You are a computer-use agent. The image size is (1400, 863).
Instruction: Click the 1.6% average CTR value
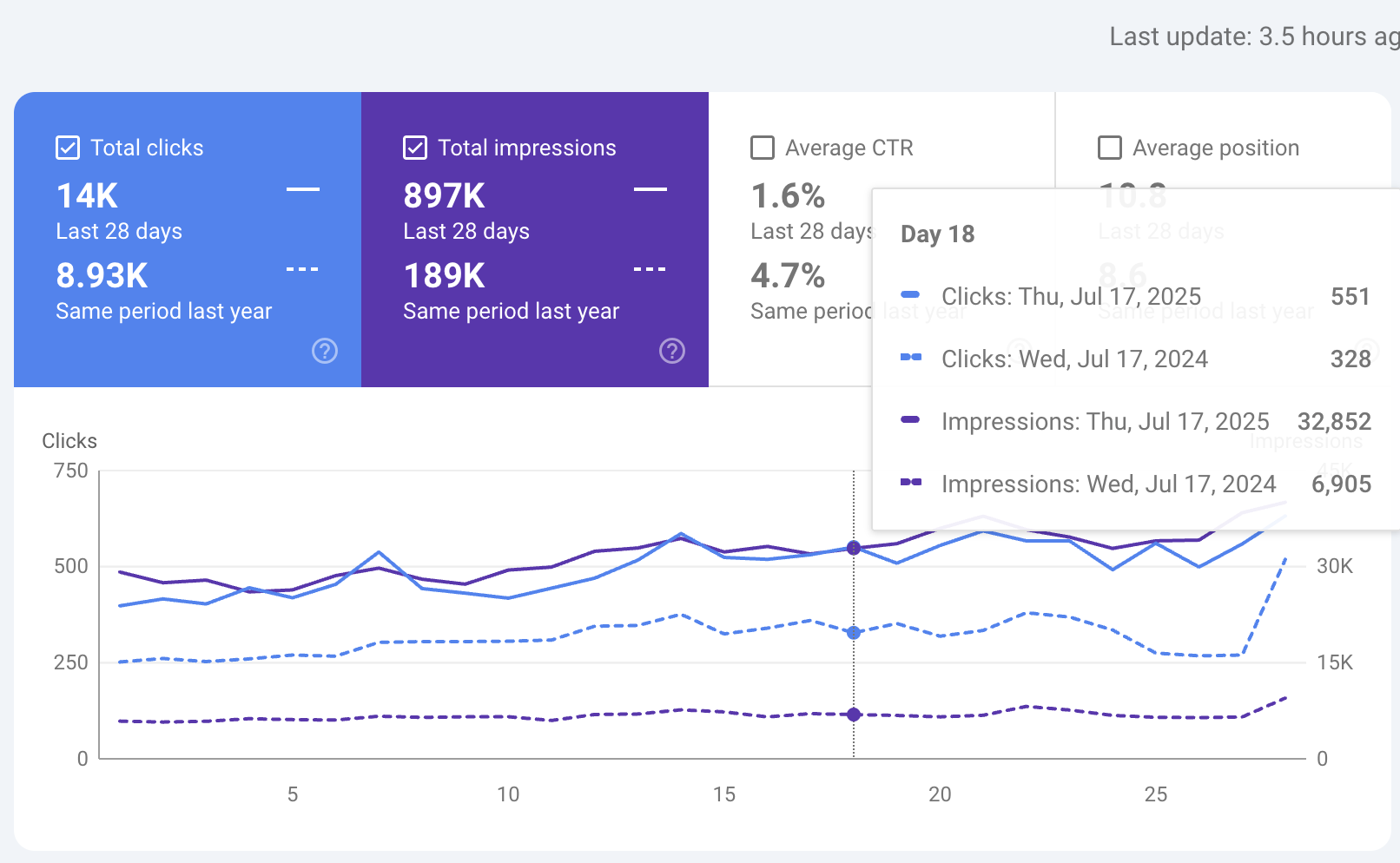pyautogui.click(x=788, y=196)
